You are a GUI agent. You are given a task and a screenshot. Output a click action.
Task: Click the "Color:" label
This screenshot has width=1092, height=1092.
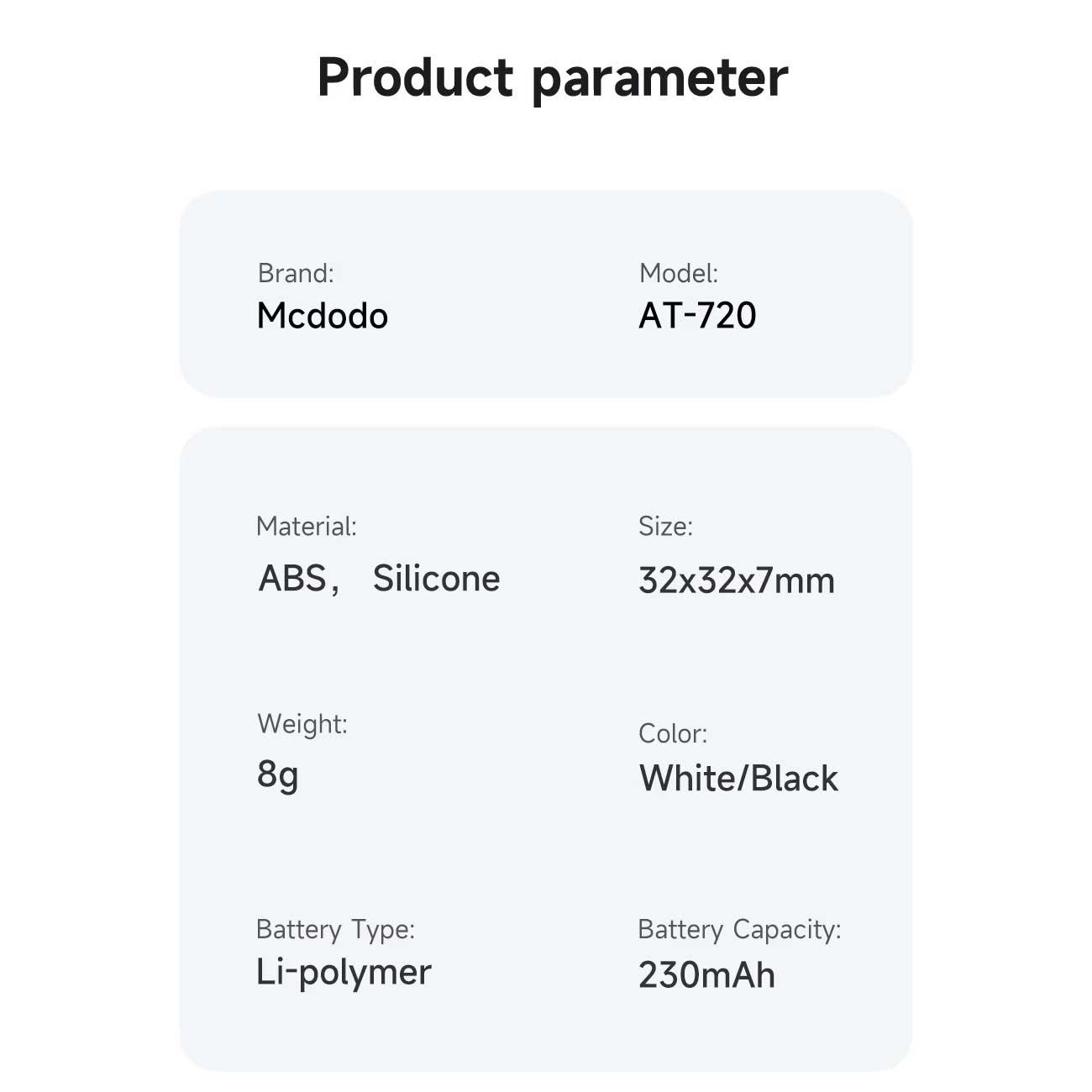pyautogui.click(x=673, y=733)
